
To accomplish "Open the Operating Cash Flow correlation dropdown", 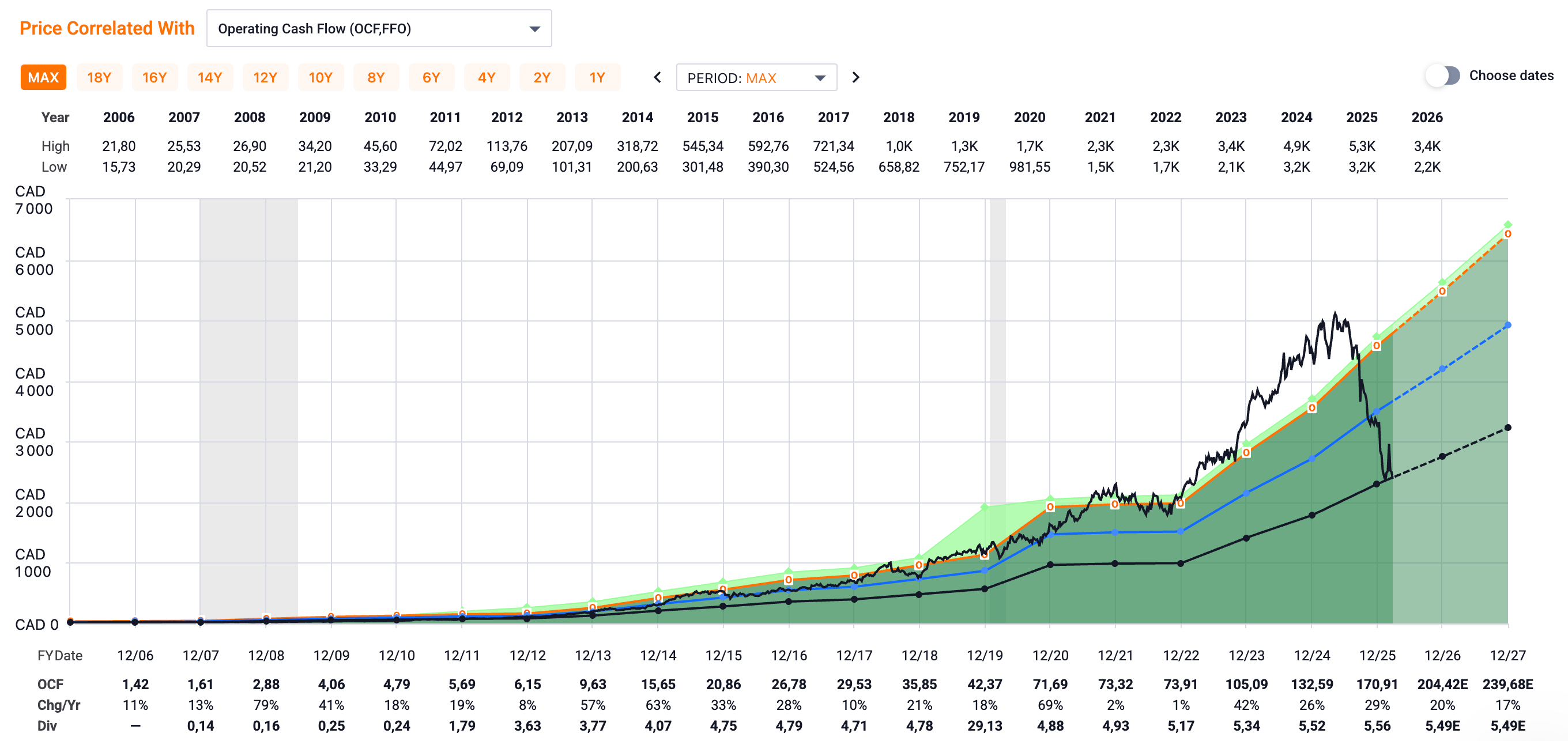I will (379, 29).
